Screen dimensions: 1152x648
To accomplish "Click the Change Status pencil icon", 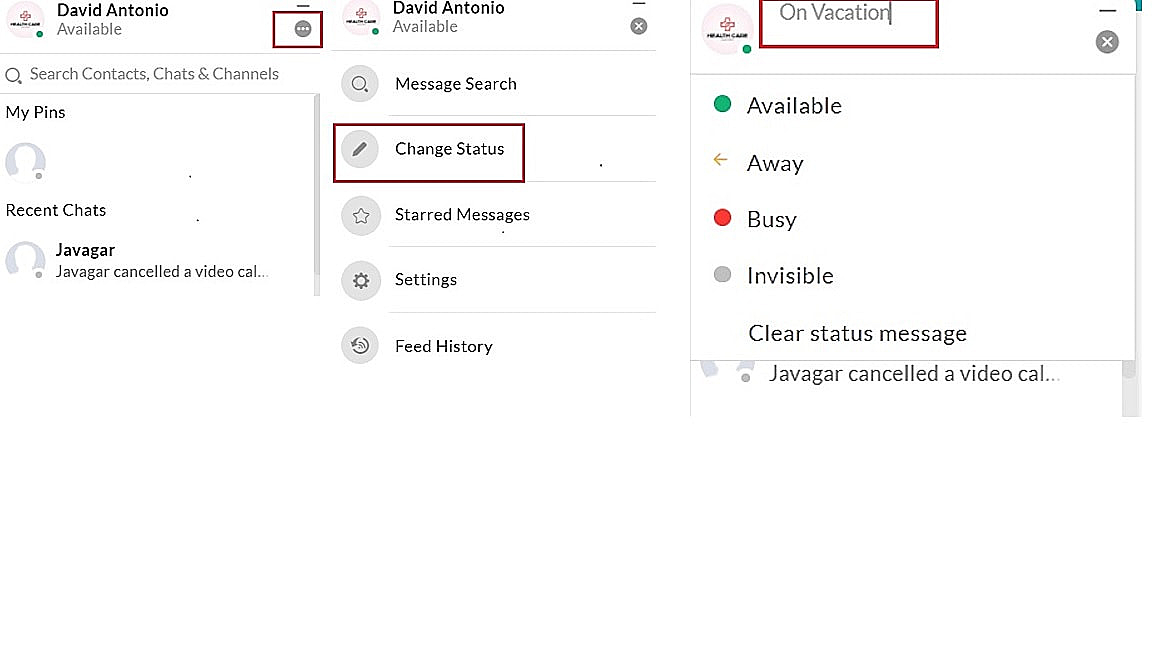I will [x=360, y=148].
